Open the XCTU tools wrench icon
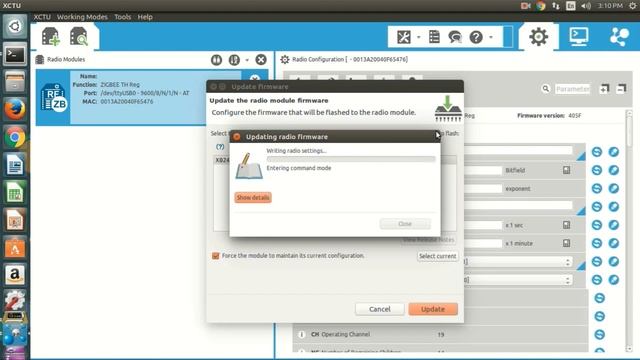 404,37
